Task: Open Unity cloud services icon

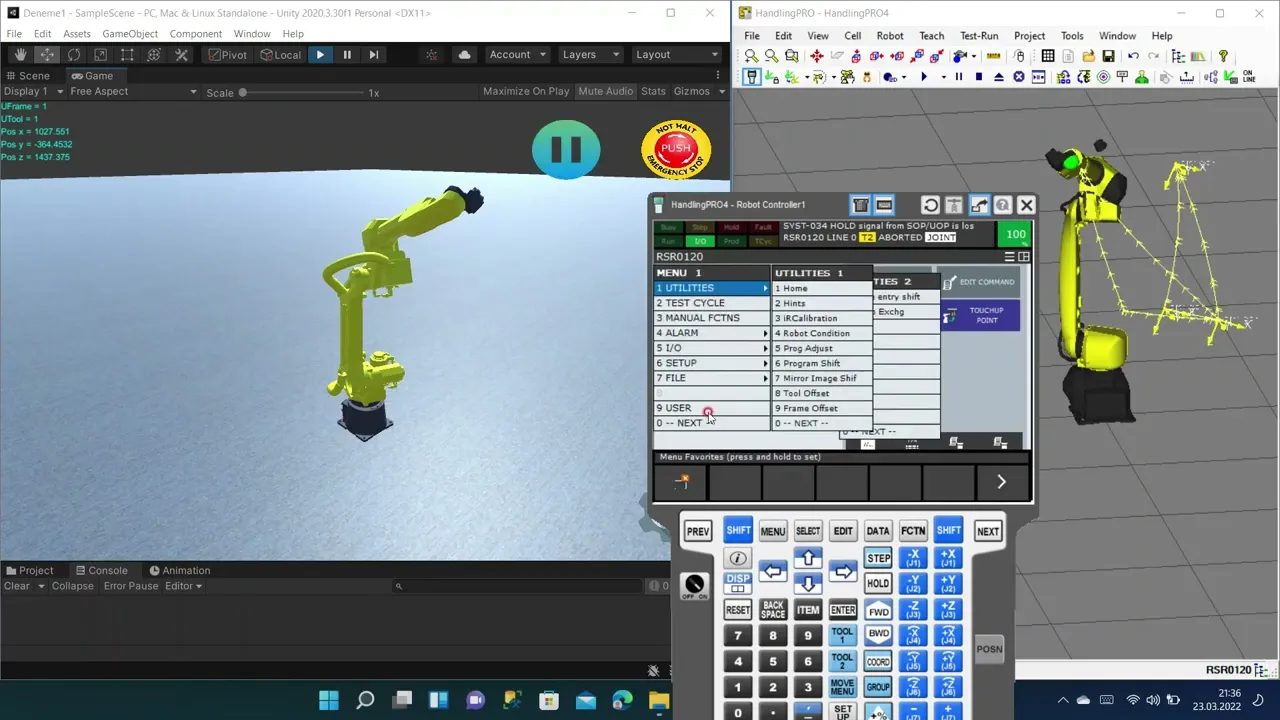Action: (465, 55)
